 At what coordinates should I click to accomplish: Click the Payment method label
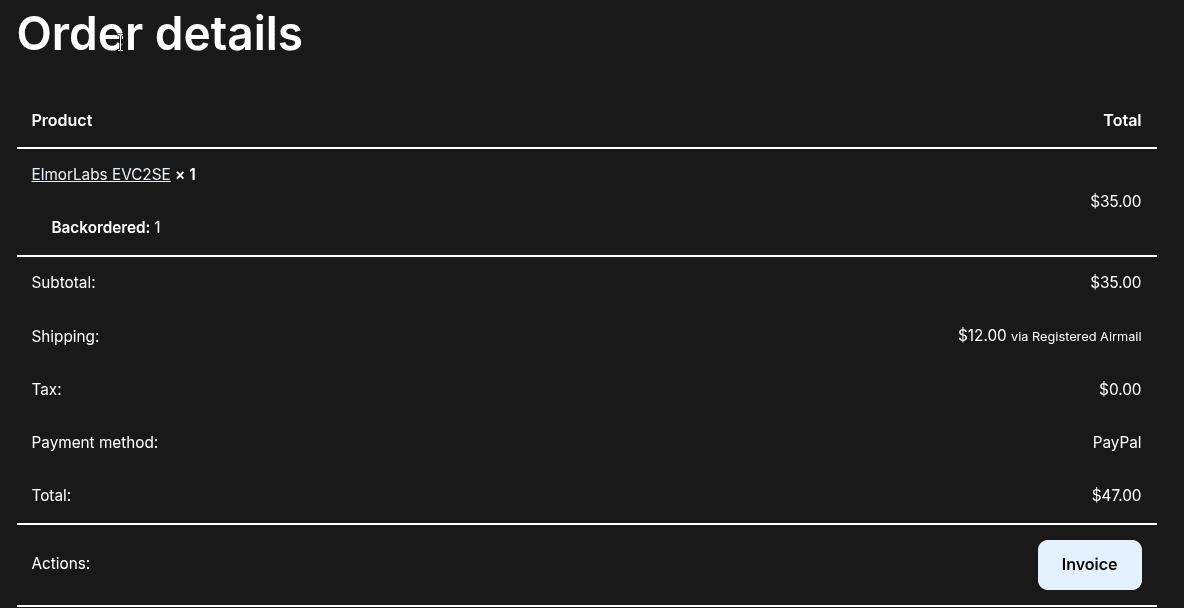tap(95, 443)
